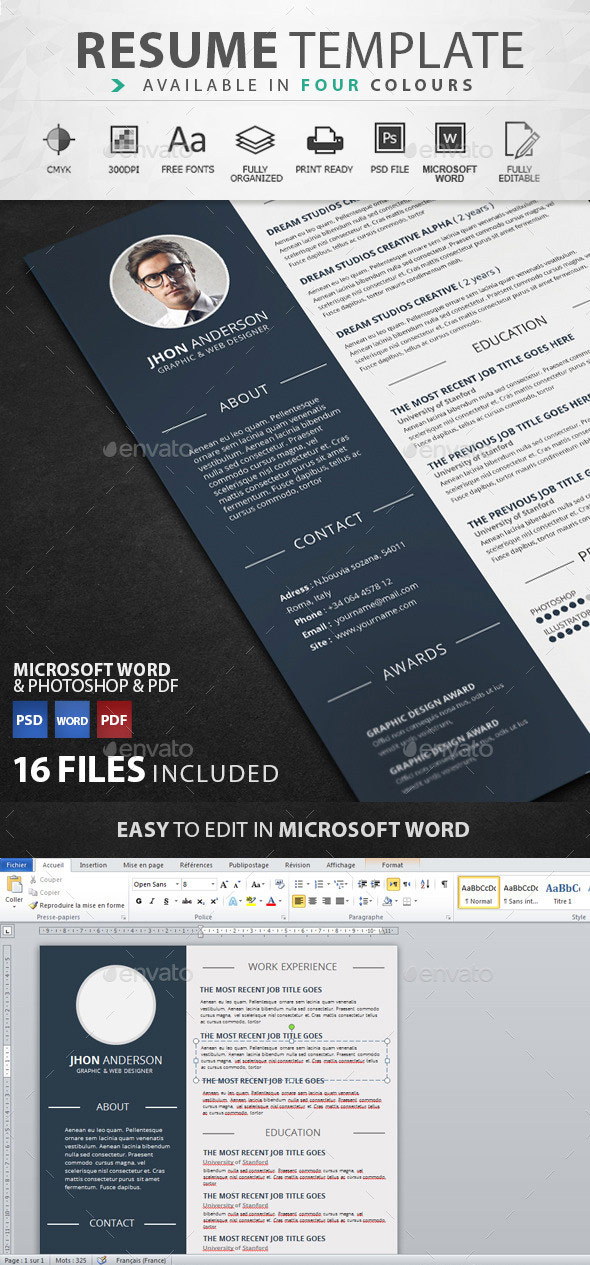Open the Format contextual tab
590x1265 pixels.
click(392, 865)
